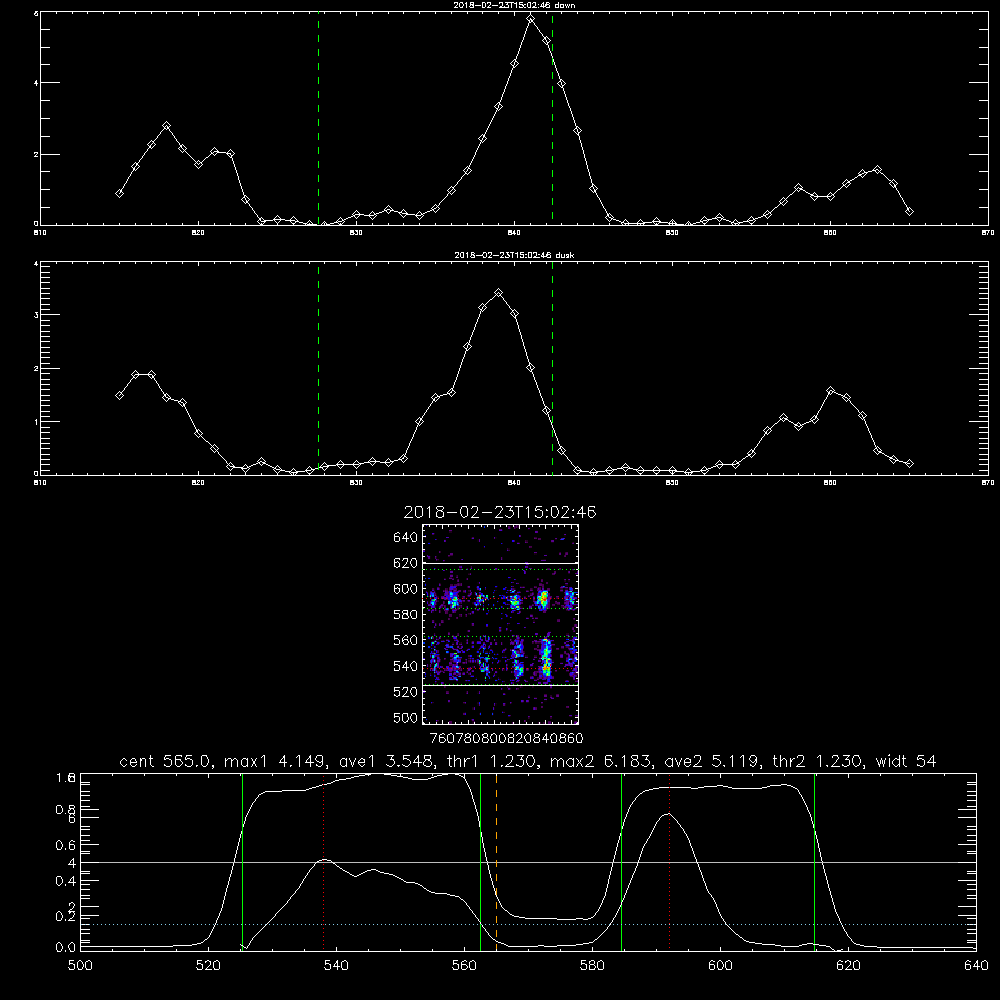This screenshot has width=1000, height=1000.
Task: Click the rightmost green vertical line in bottom plot
Action: coord(814,862)
